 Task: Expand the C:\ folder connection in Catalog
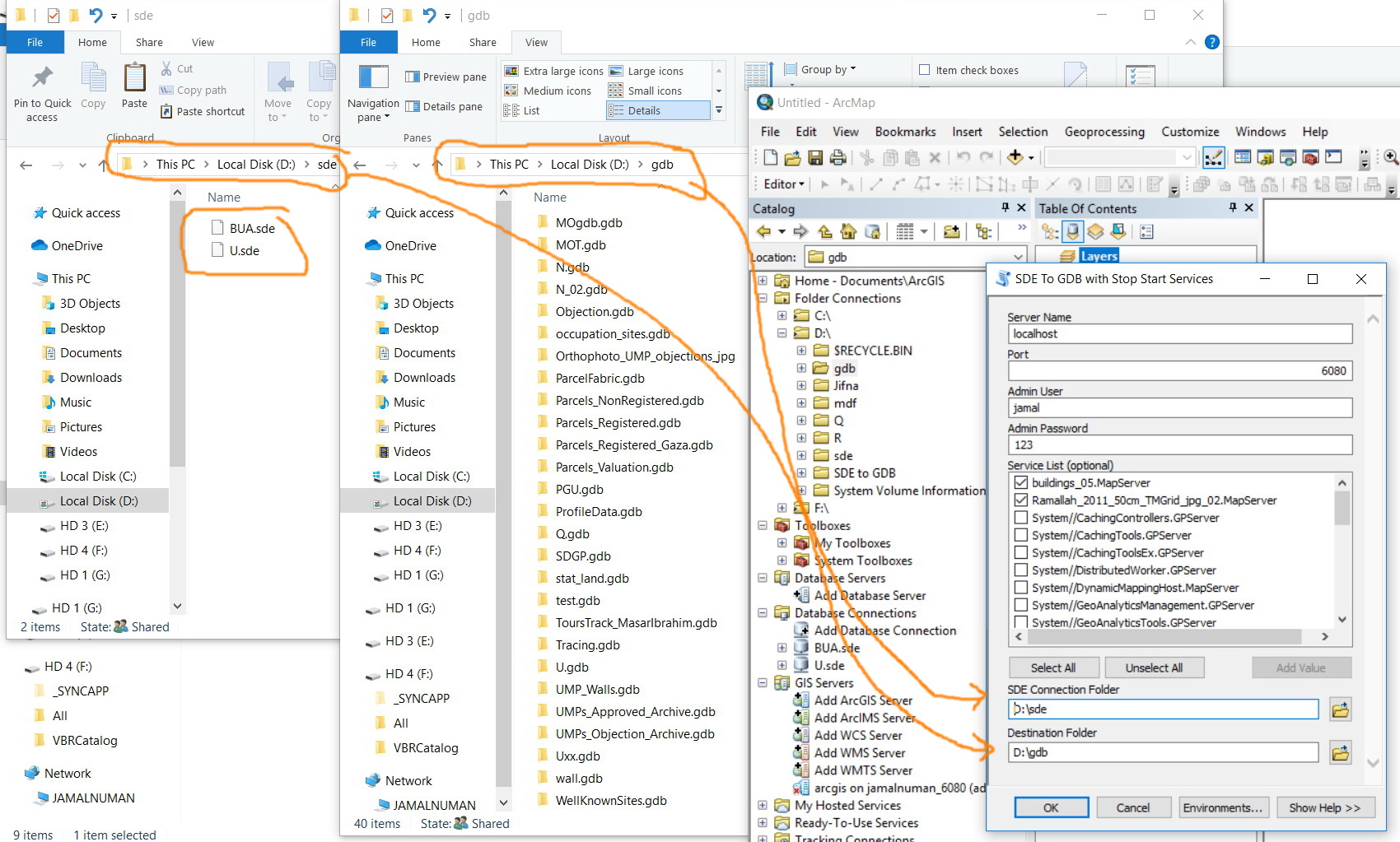point(782,315)
